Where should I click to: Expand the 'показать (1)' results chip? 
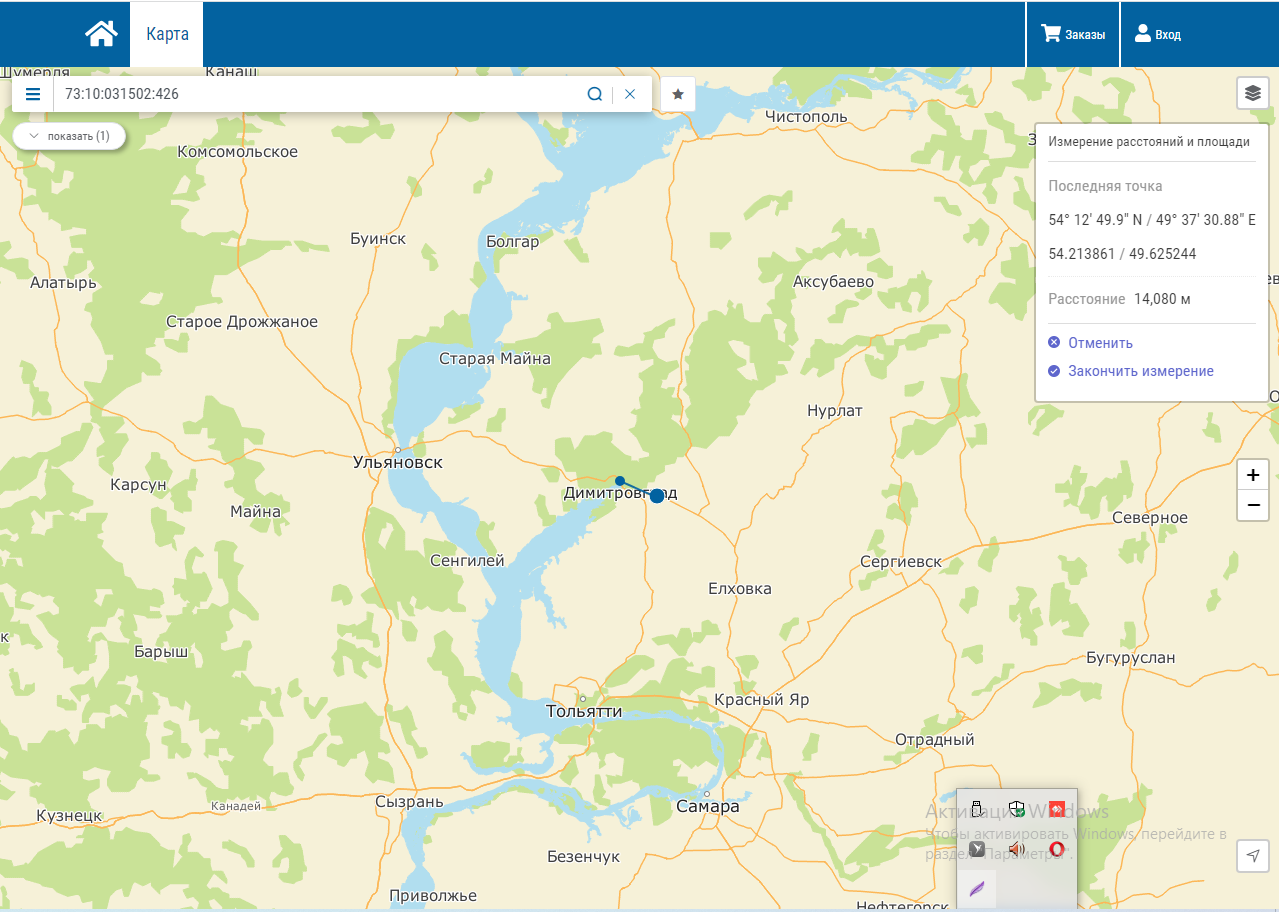pyautogui.click(x=69, y=136)
